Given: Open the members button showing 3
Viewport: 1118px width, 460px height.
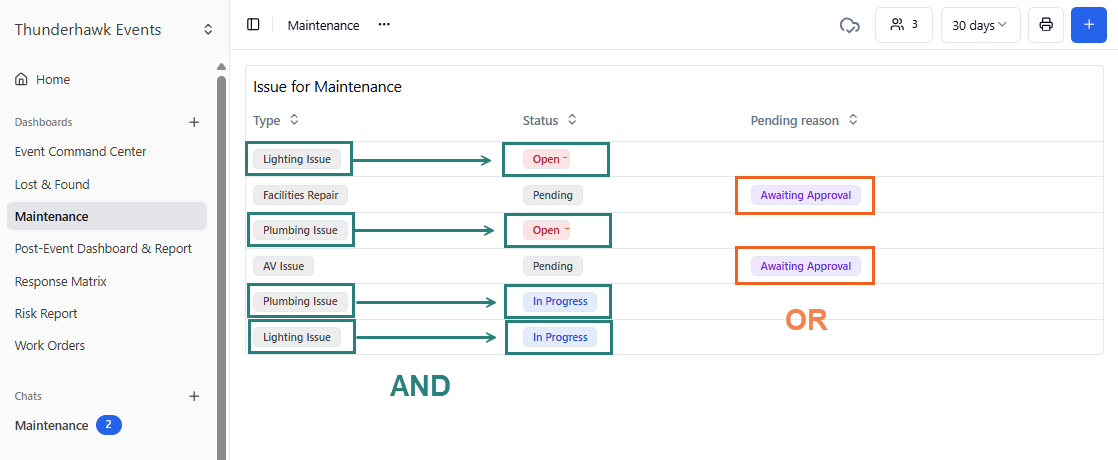Looking at the screenshot, I should coord(903,25).
